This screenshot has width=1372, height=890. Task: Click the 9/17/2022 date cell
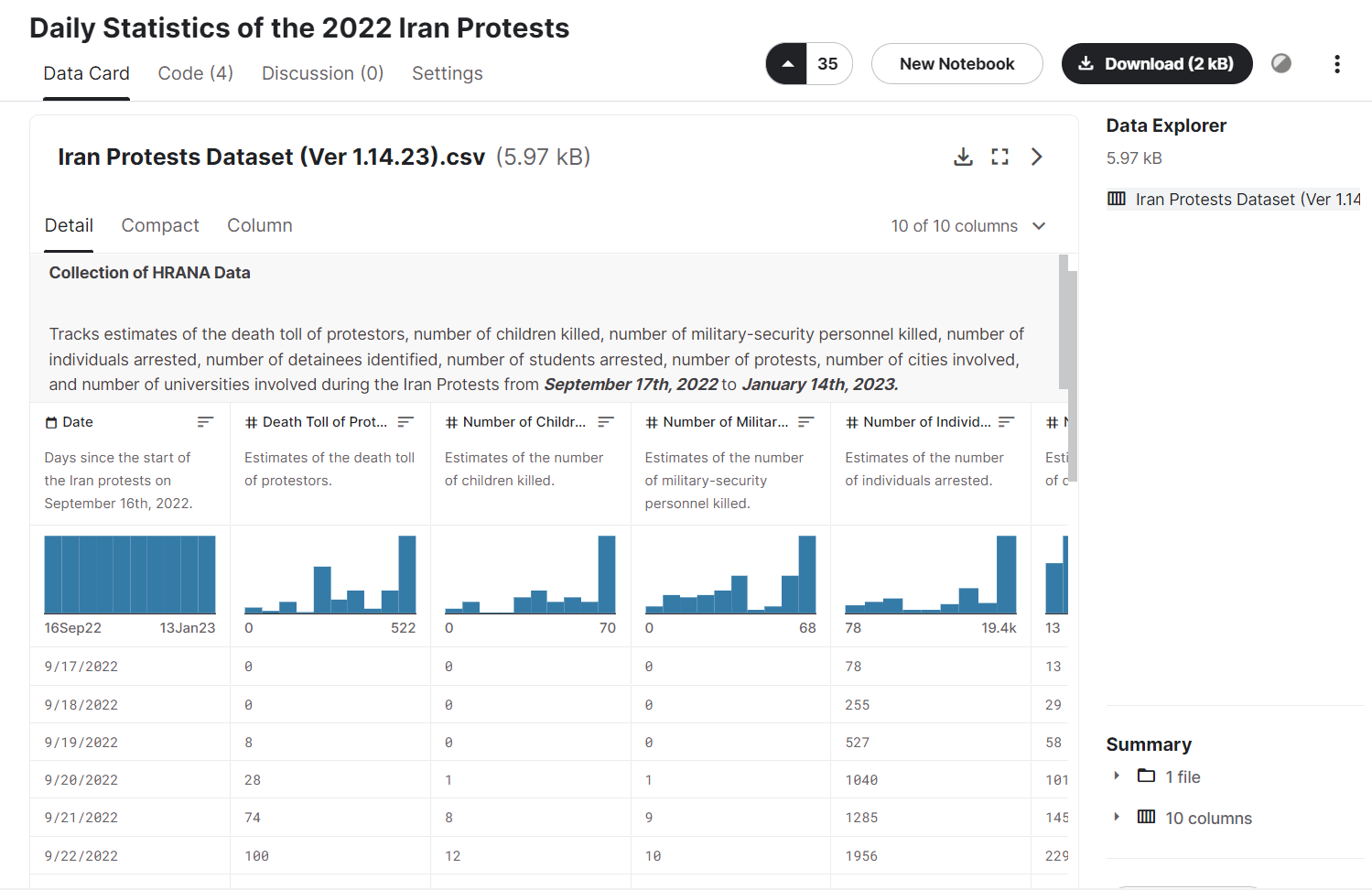[81, 667]
